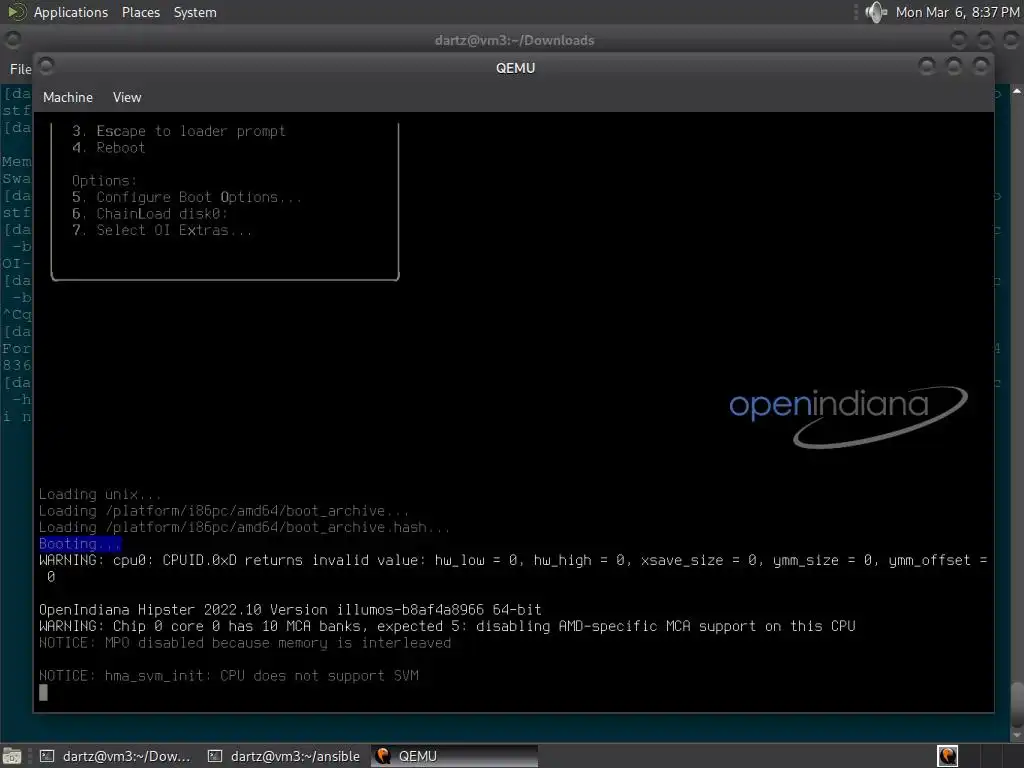1024x768 pixels.
Task: Click '5. Configure Boot Options...' line
Action: [x=187, y=197]
